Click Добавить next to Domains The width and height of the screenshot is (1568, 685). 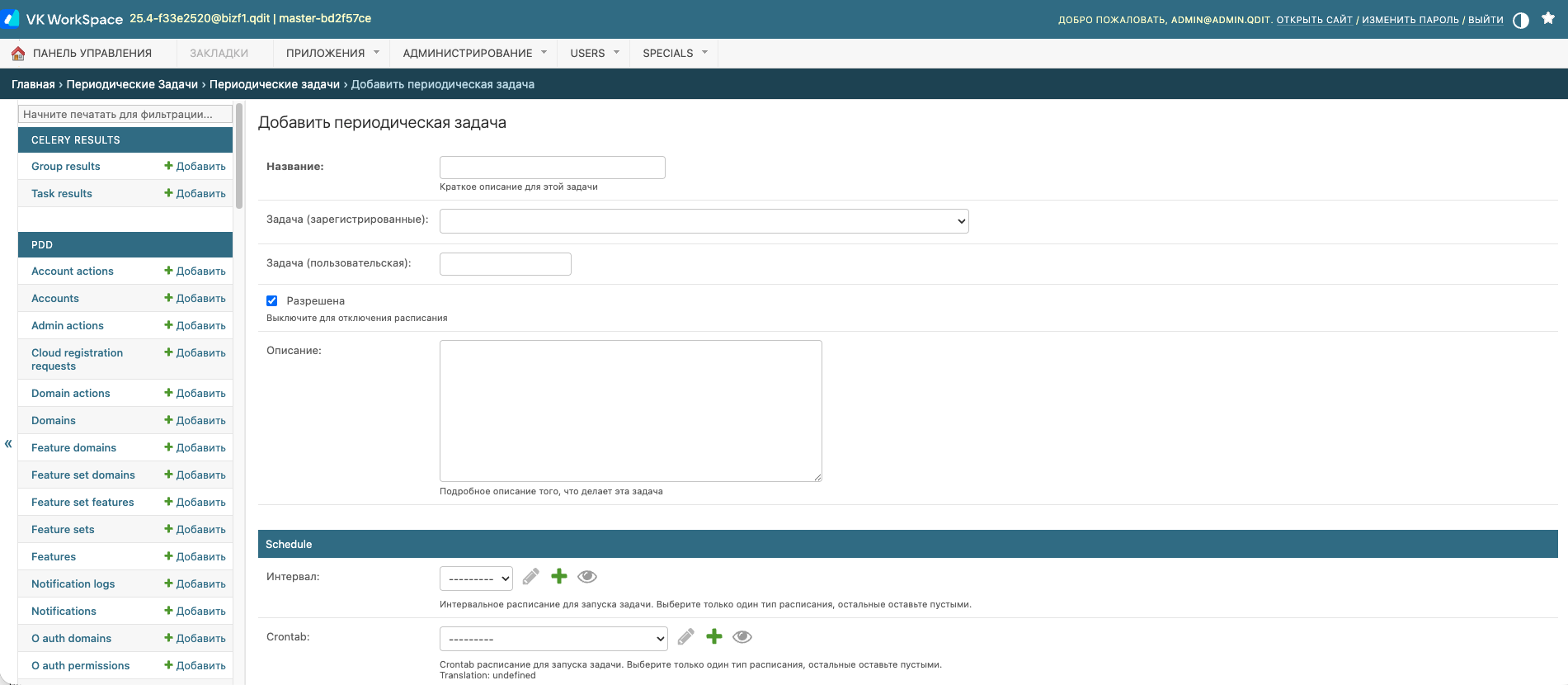coord(195,421)
